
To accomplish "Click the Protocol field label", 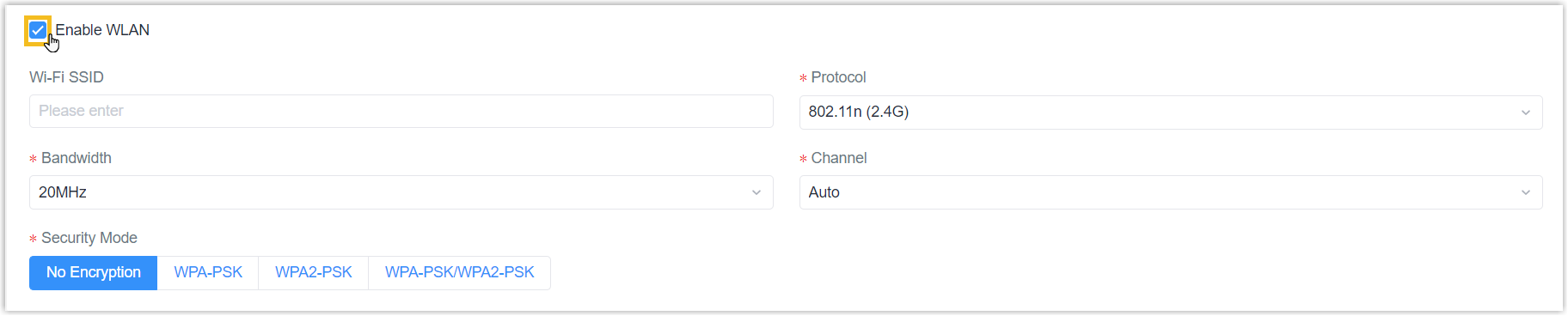I will [838, 77].
